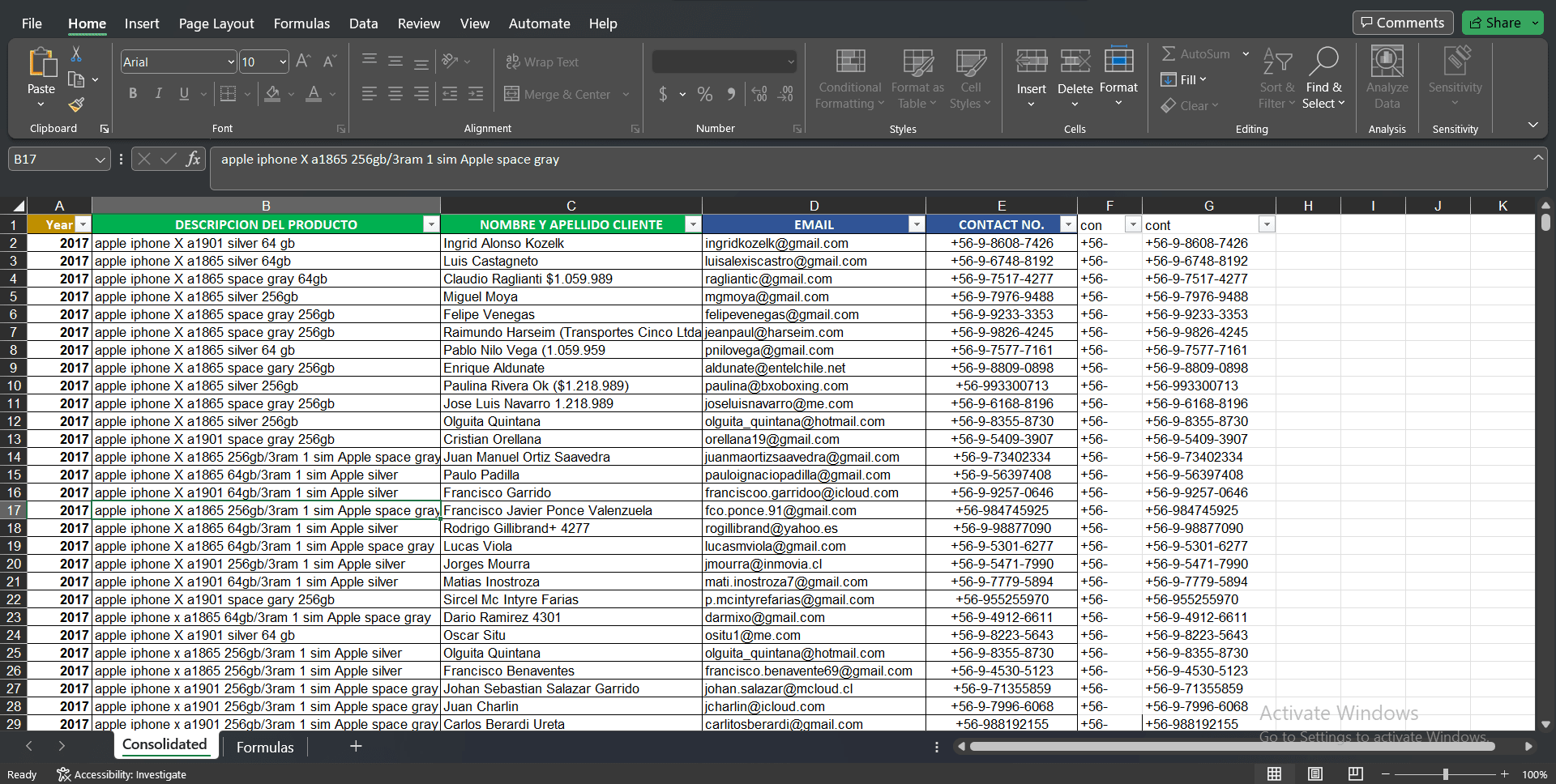Viewport: 1556px width, 784px height.
Task: Open Analyze Data tool
Action: (1387, 78)
